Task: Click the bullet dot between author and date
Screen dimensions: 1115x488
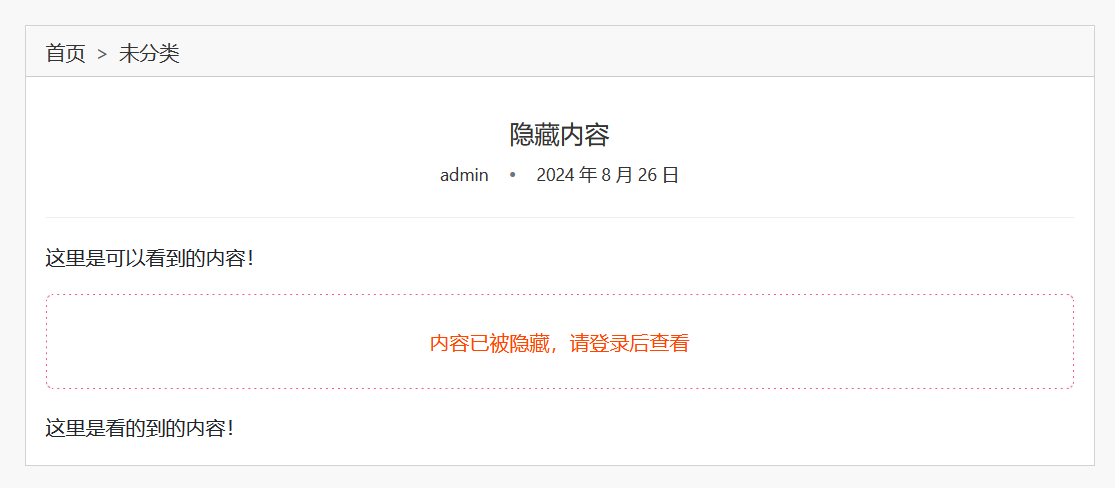Action: coord(513,175)
